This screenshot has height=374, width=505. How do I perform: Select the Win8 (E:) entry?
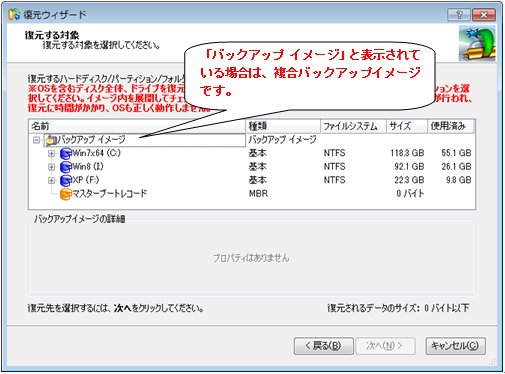coord(88,167)
